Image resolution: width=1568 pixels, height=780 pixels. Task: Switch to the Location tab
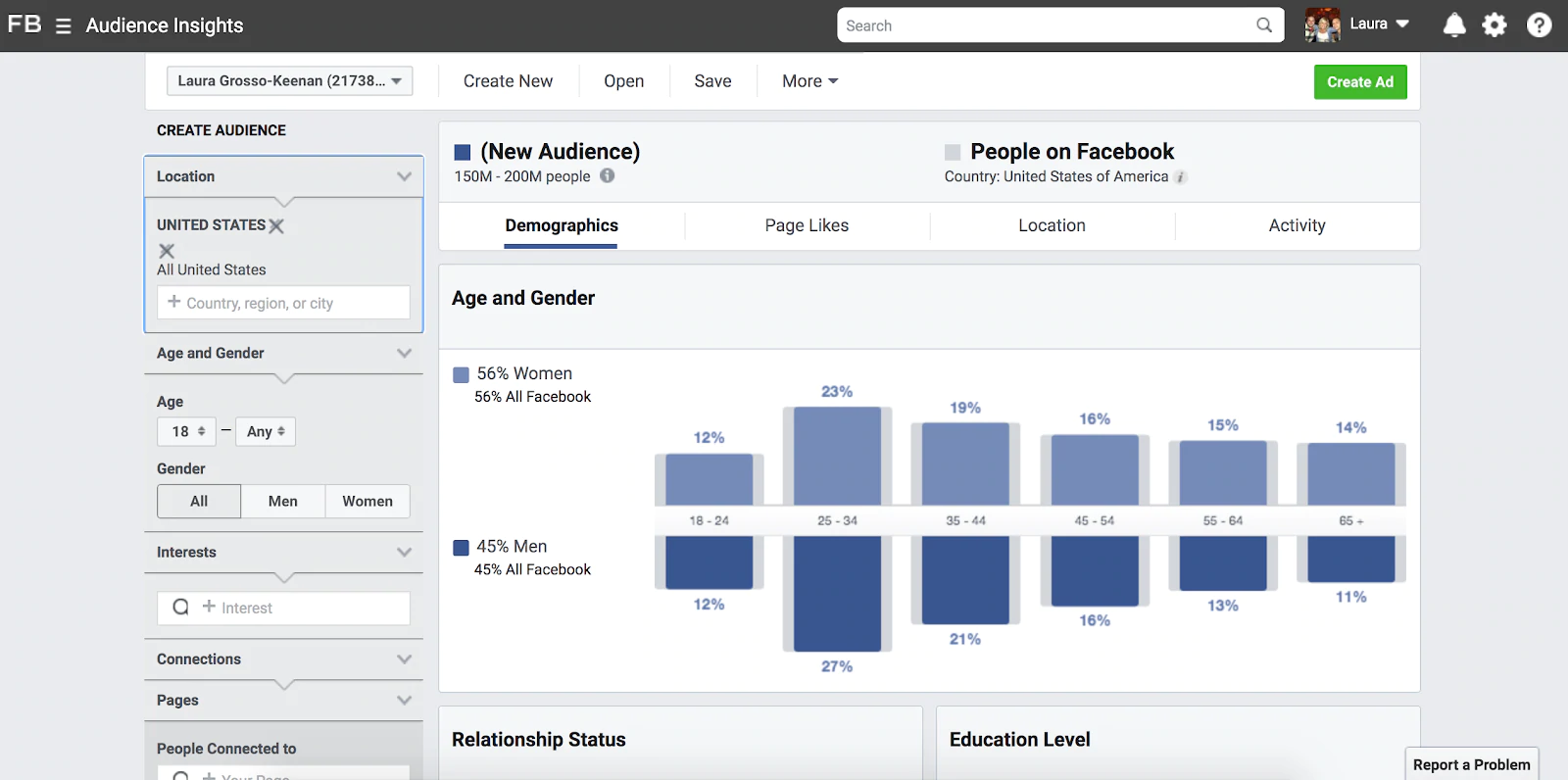point(1052,226)
